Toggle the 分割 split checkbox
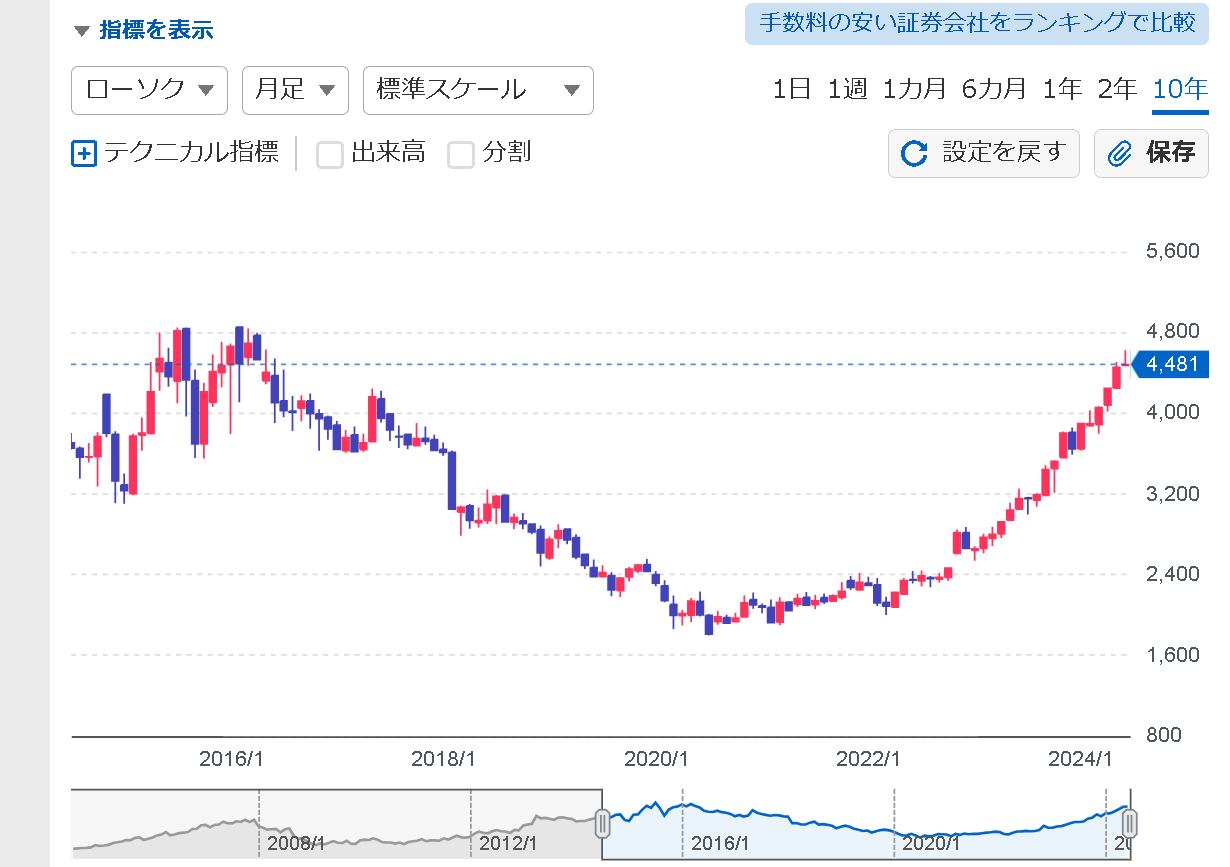1230x867 pixels. tap(460, 155)
